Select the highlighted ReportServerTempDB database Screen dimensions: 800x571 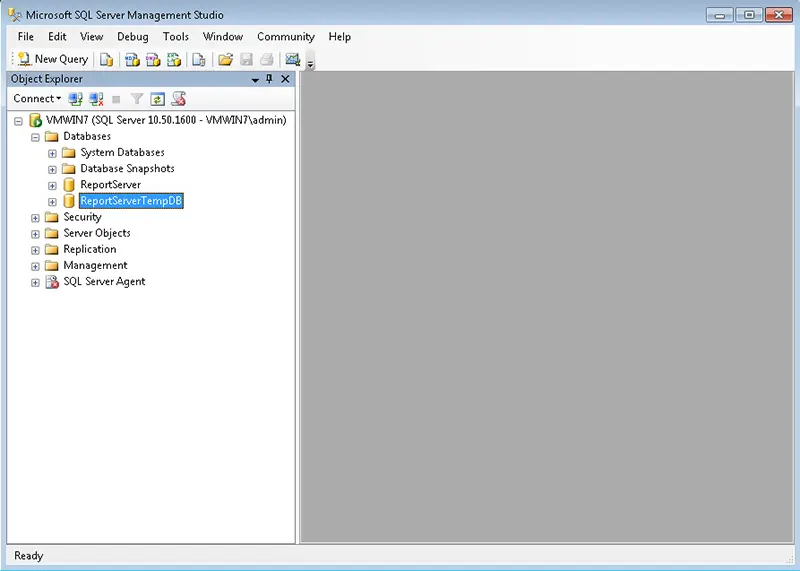click(x=131, y=201)
